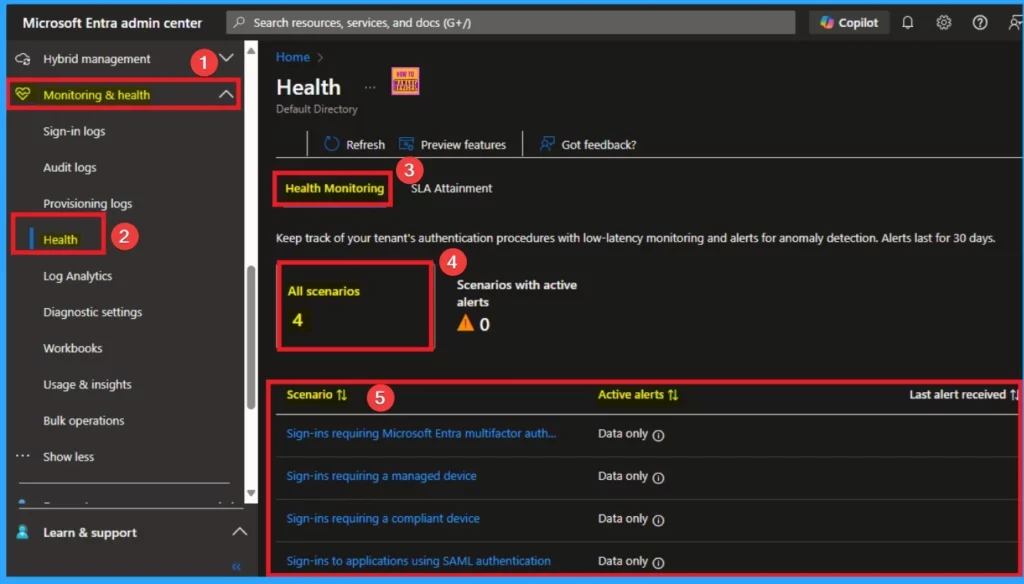Click the magnifier icon in search bar

(x=239, y=23)
